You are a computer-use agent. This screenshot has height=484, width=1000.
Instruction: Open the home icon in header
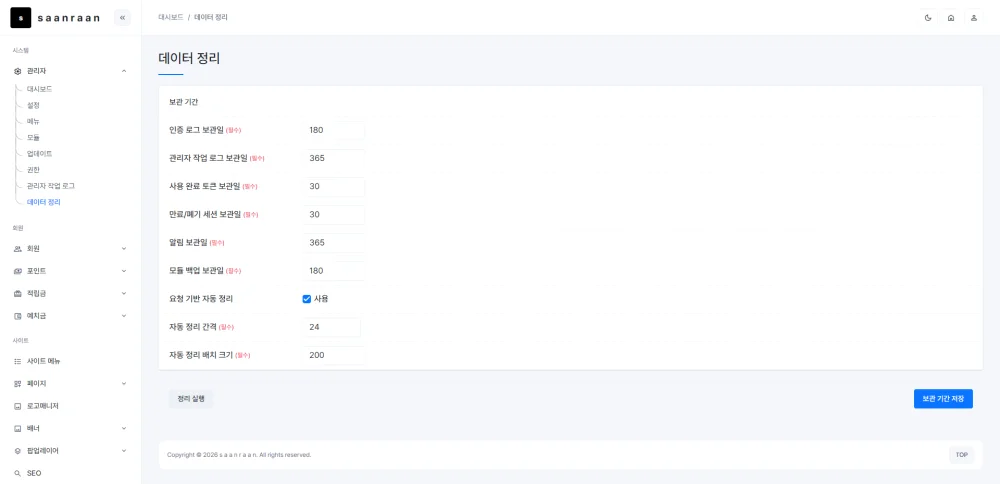tap(951, 18)
